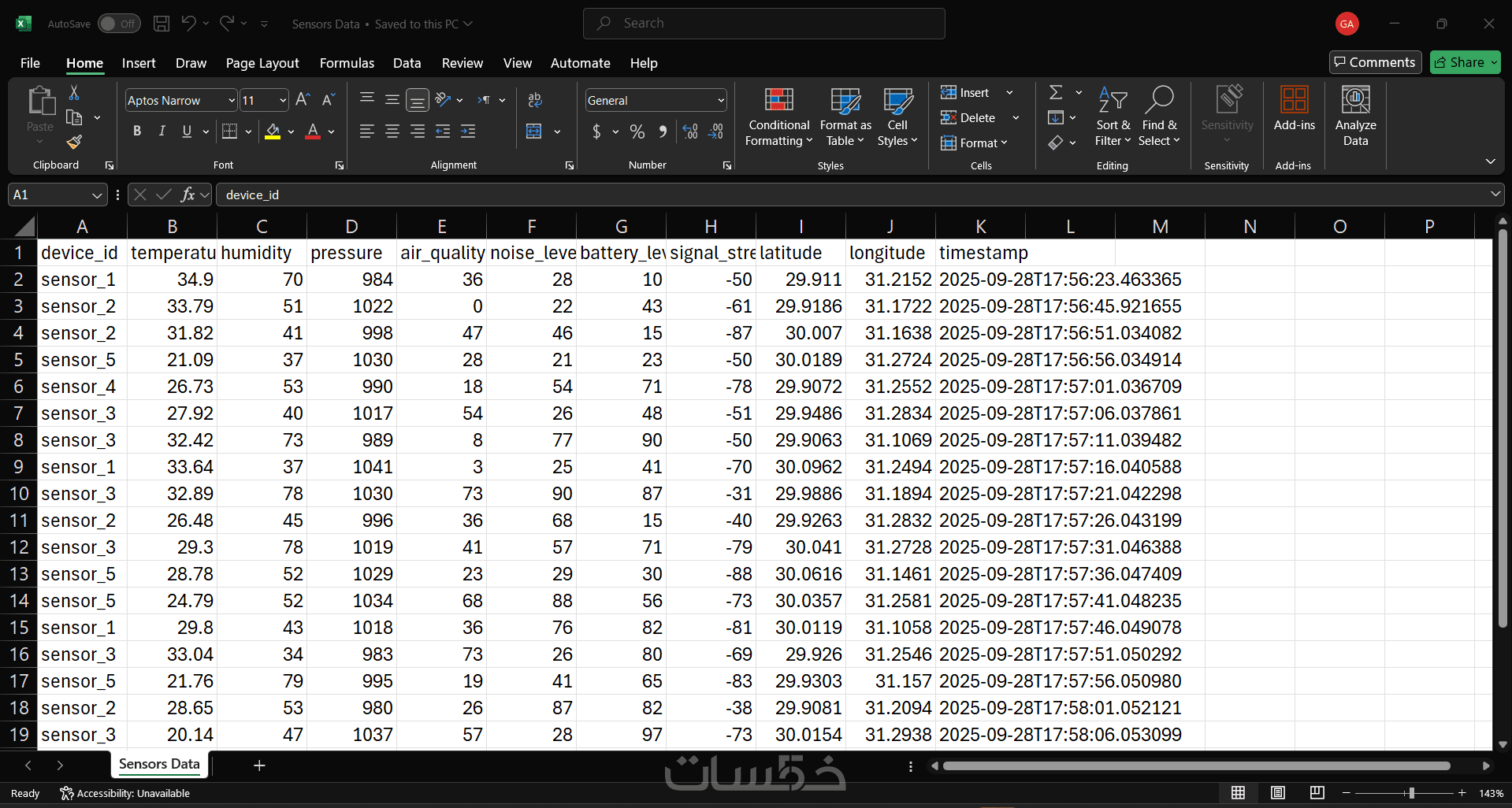Click the Search box
Screen dimensions: 1512x808
(763, 24)
